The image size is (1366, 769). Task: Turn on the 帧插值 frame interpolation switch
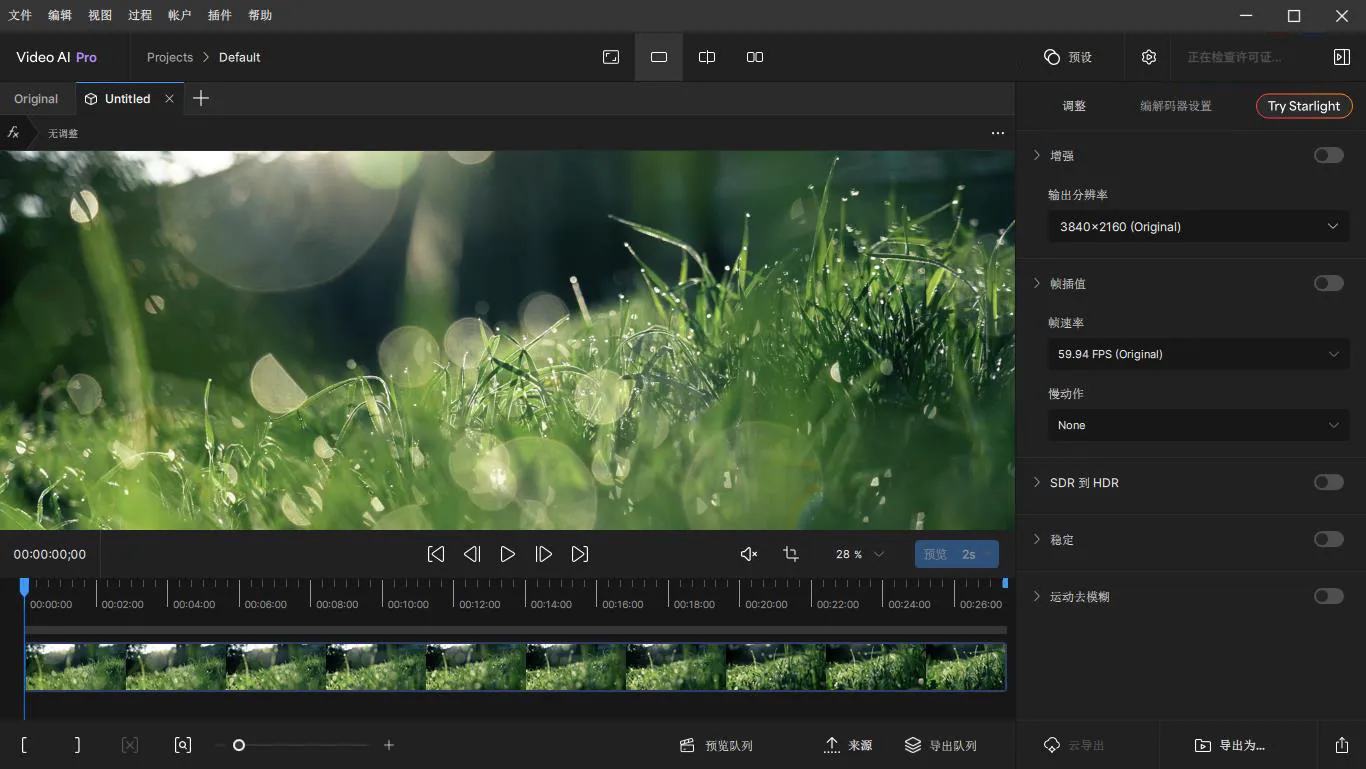[x=1328, y=283]
